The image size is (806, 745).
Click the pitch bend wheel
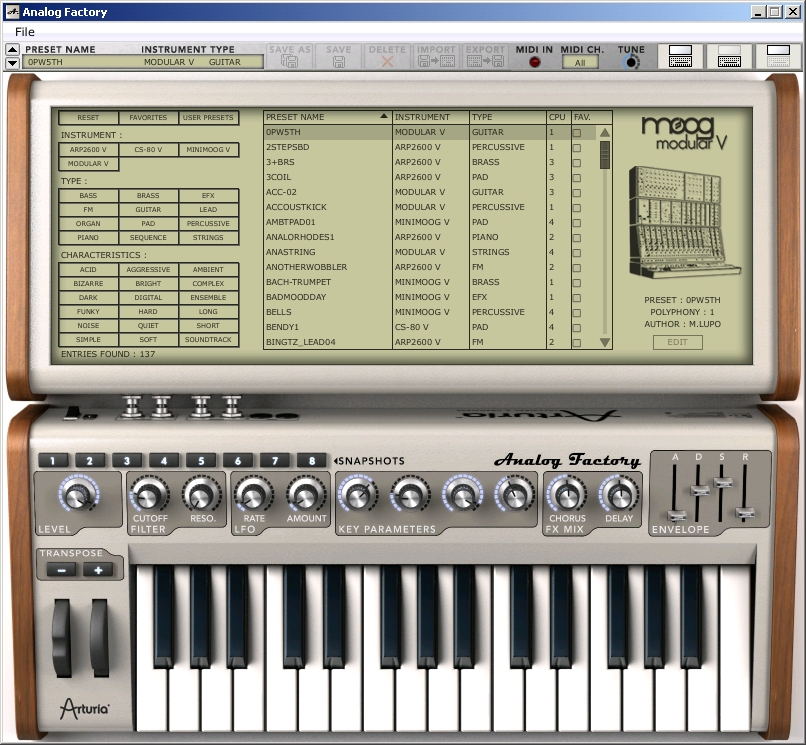pos(62,637)
